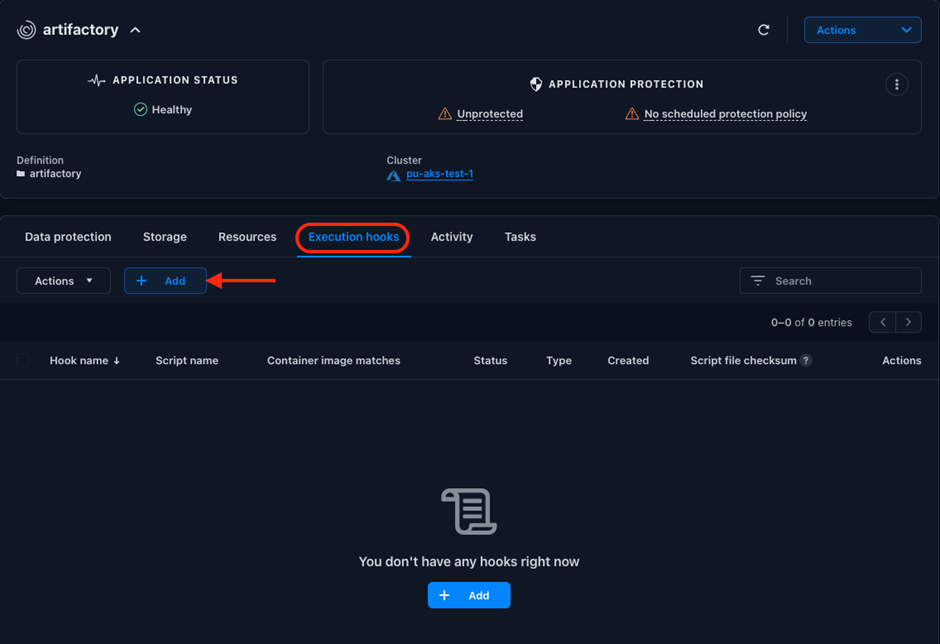Open Application Protection kebab menu

point(896,85)
